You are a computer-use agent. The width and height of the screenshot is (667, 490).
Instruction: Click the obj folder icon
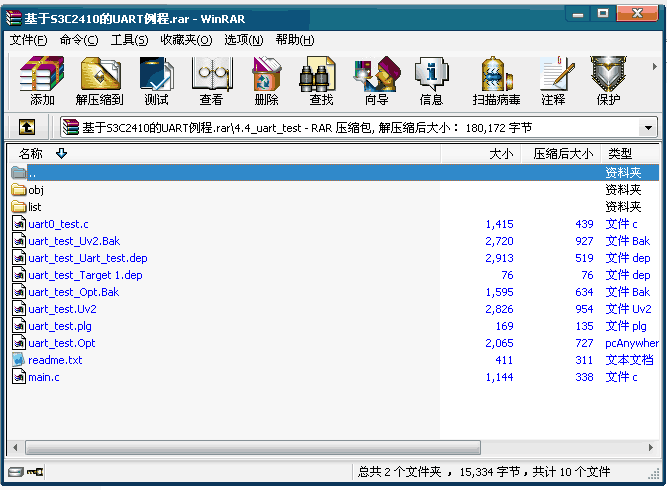[19, 190]
